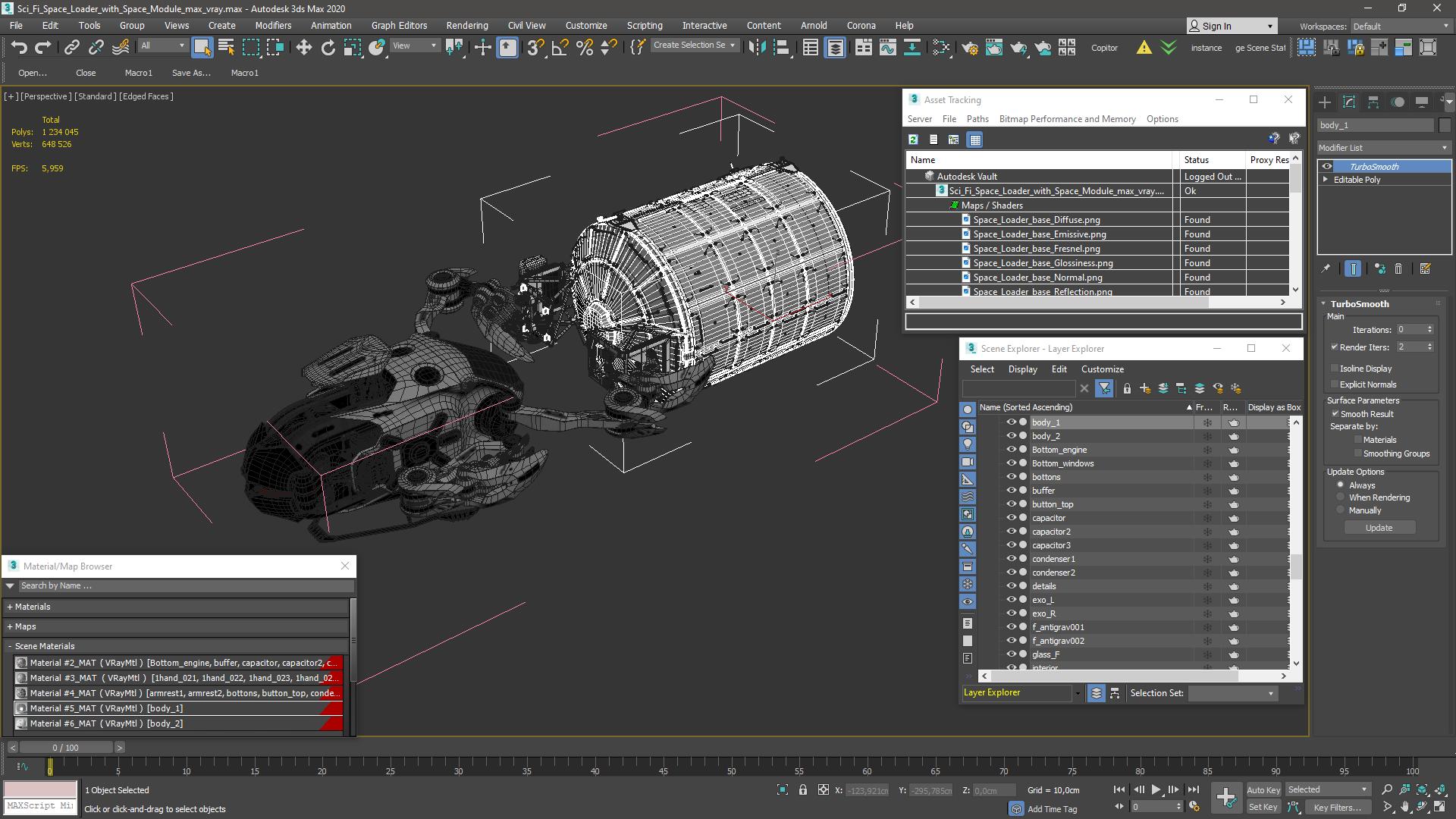
Task: Activate the Rotate tool
Action: point(328,48)
